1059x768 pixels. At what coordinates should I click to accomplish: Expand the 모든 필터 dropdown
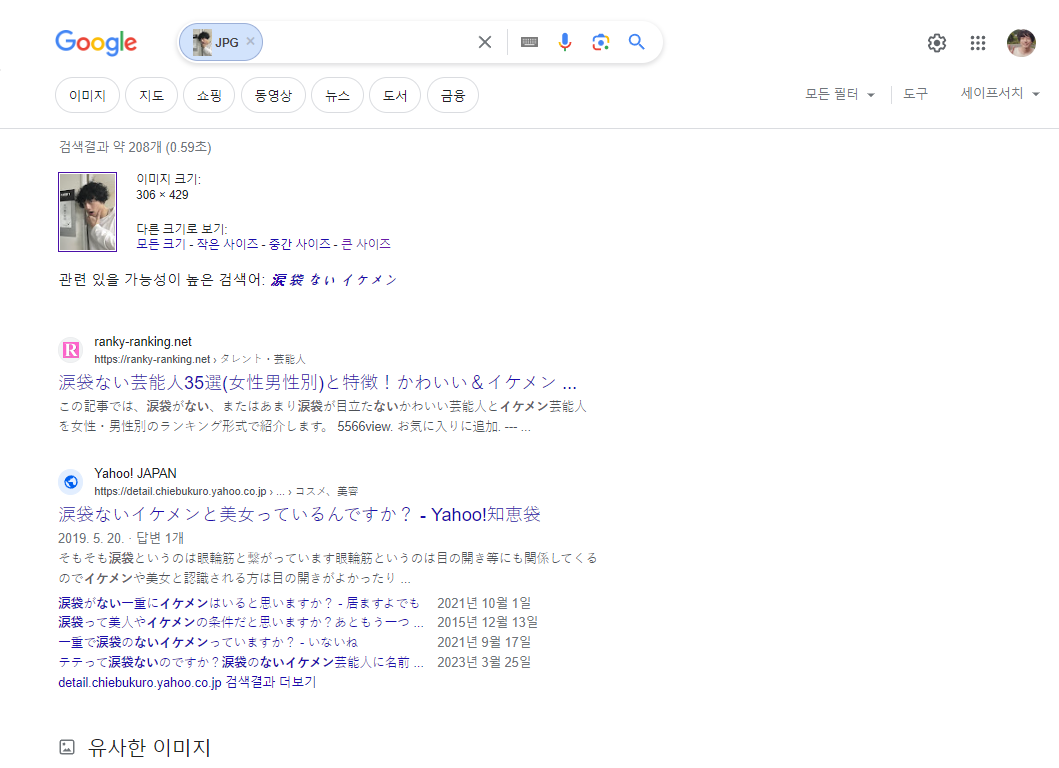[840, 94]
